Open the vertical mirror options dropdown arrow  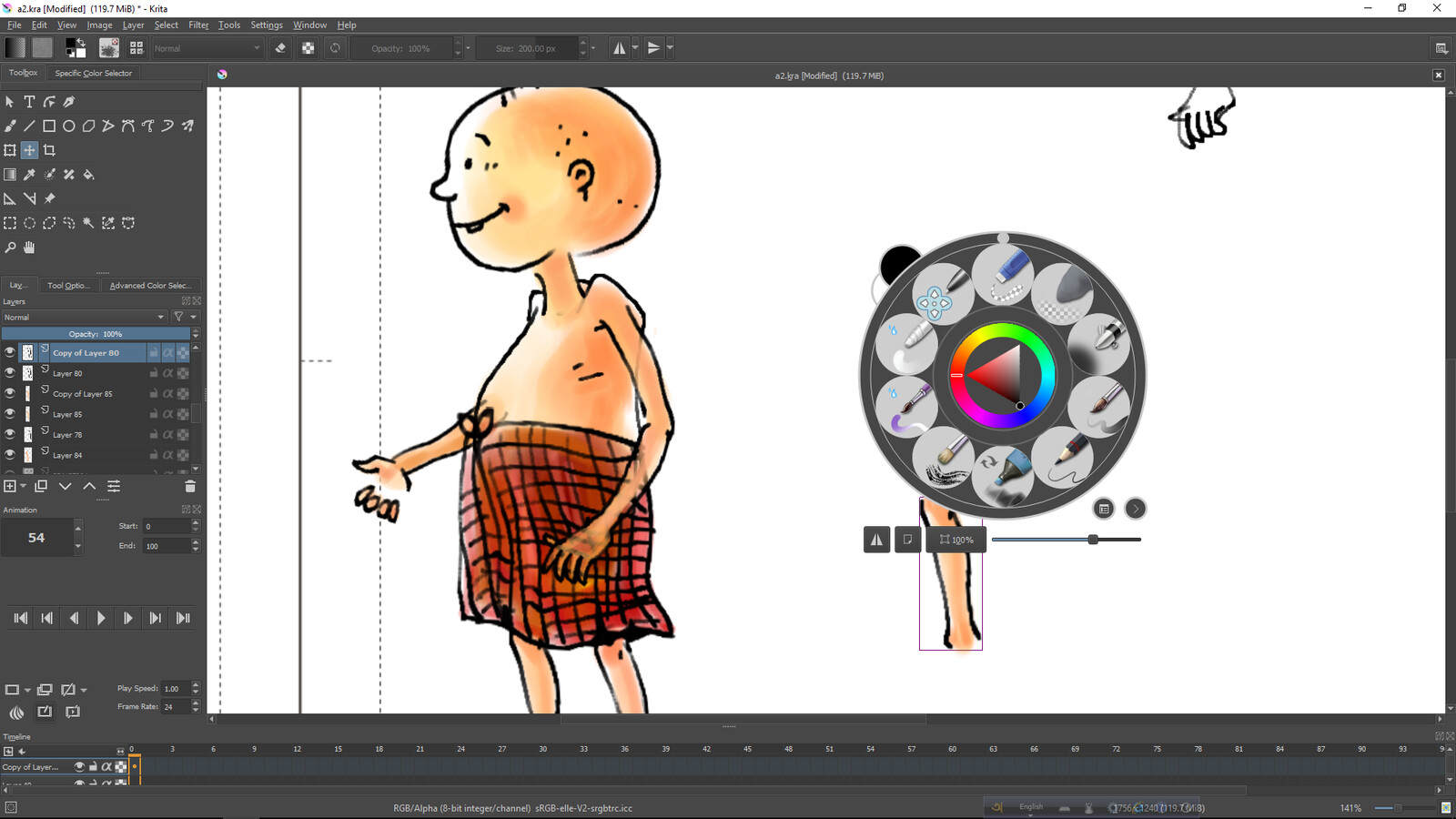670,48
